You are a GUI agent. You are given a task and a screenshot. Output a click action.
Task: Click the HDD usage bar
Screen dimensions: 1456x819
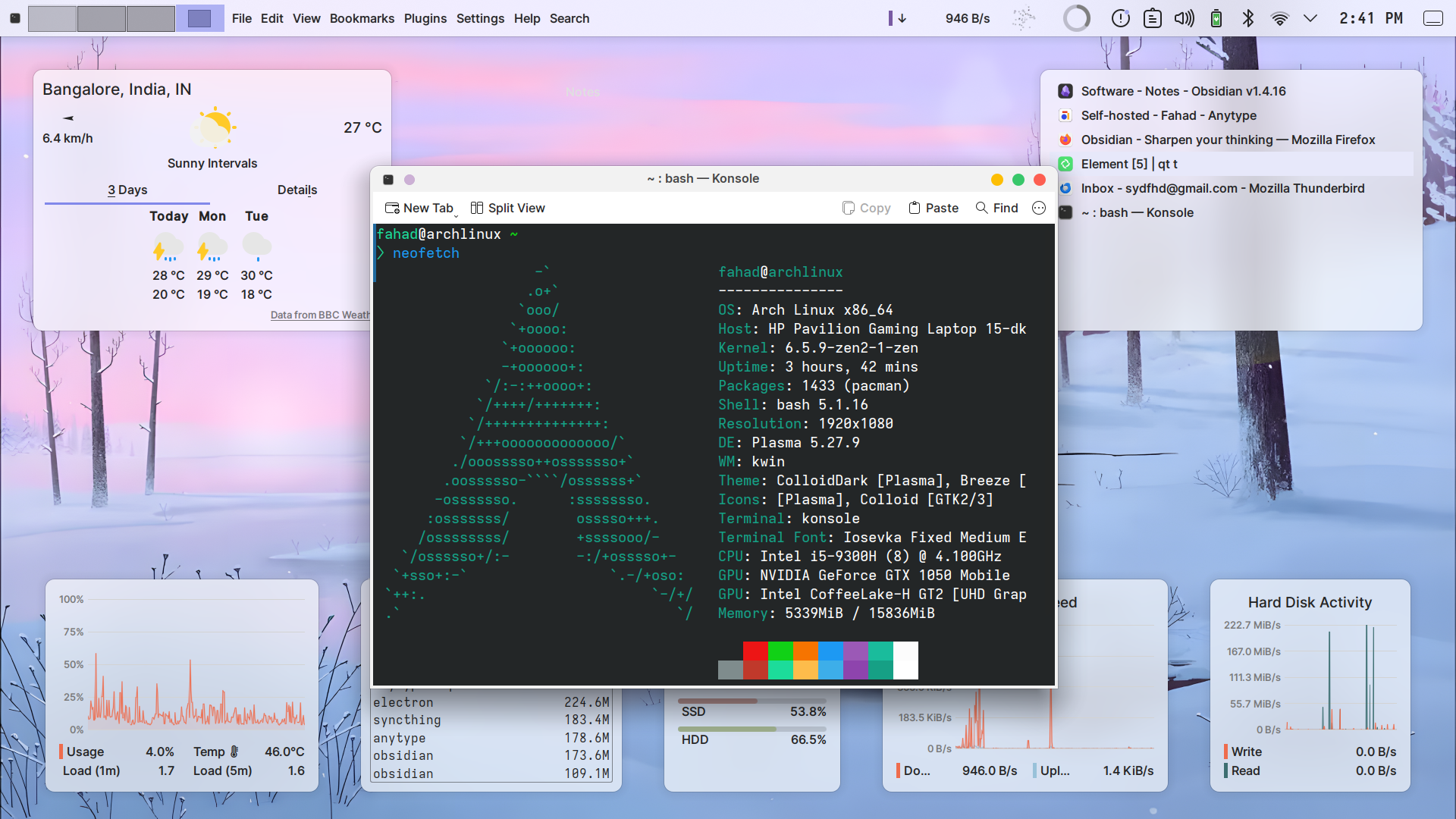[752, 729]
